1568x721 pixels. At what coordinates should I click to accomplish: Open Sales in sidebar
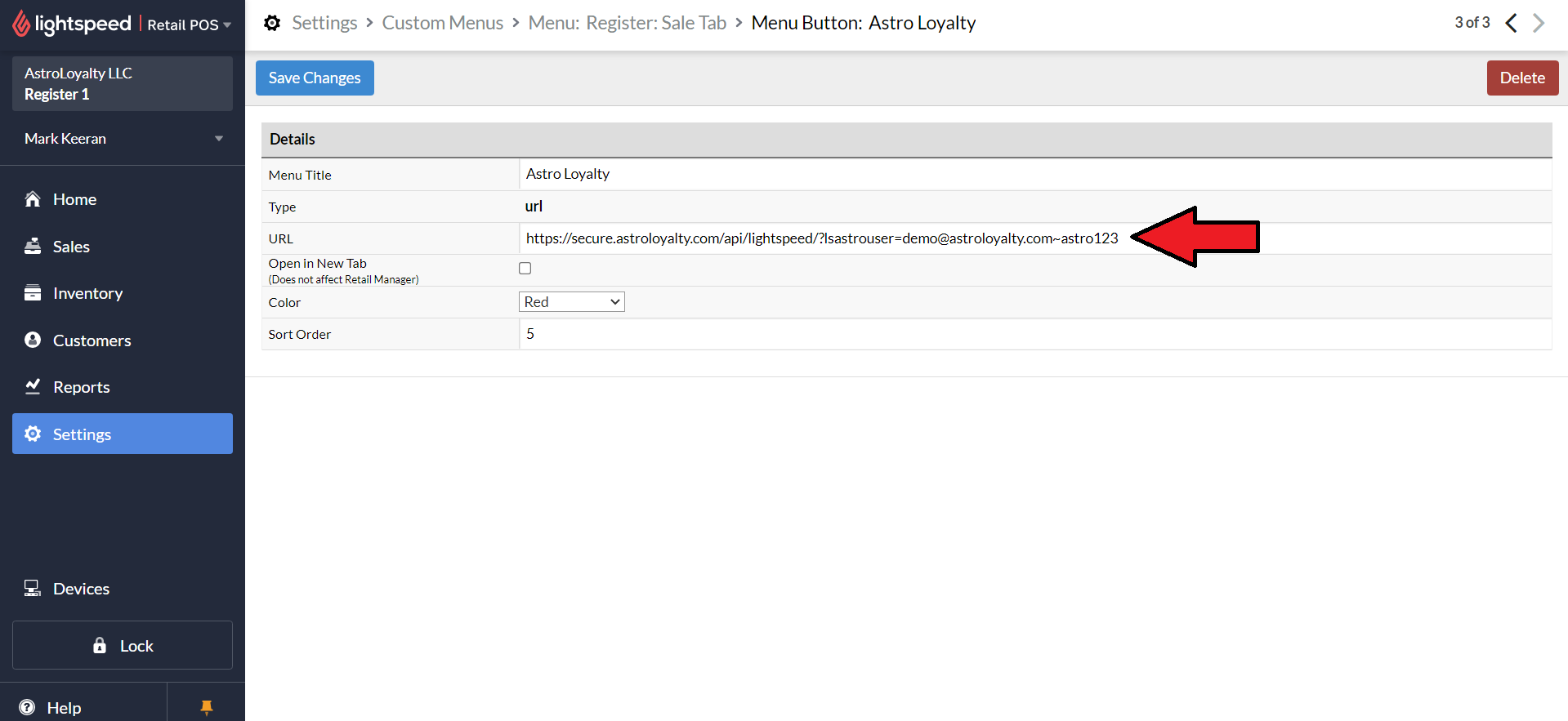(x=123, y=247)
